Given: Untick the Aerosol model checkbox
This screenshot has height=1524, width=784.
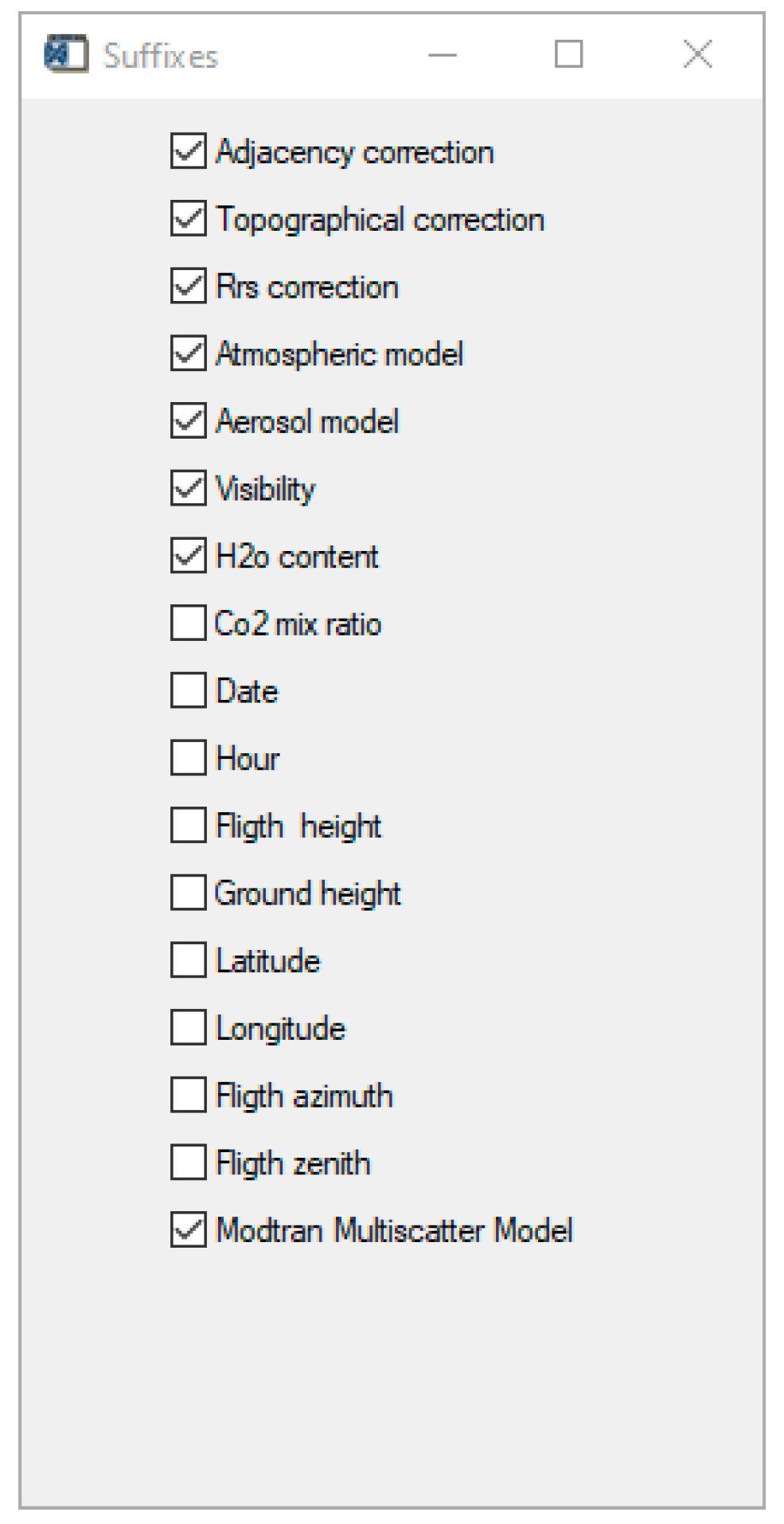Looking at the screenshot, I should point(188,421).
